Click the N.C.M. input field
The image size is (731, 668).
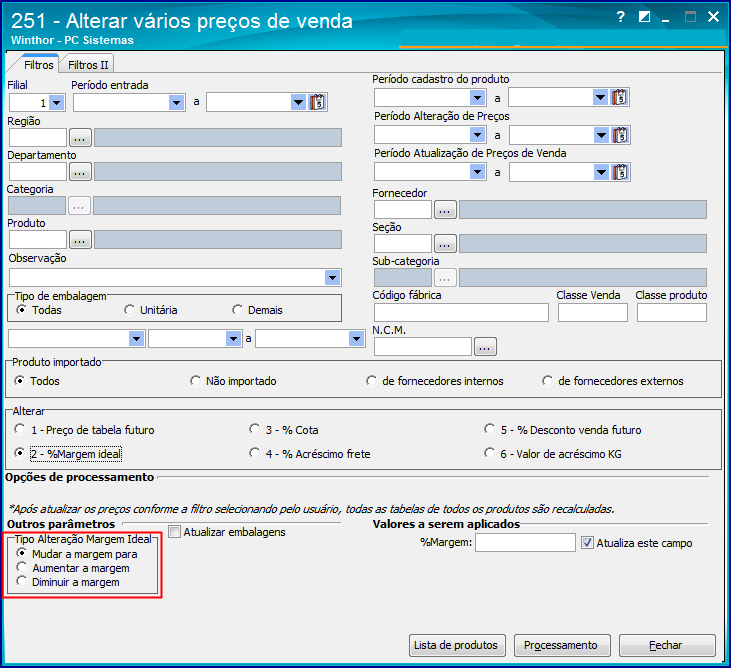pyautogui.click(x=423, y=347)
